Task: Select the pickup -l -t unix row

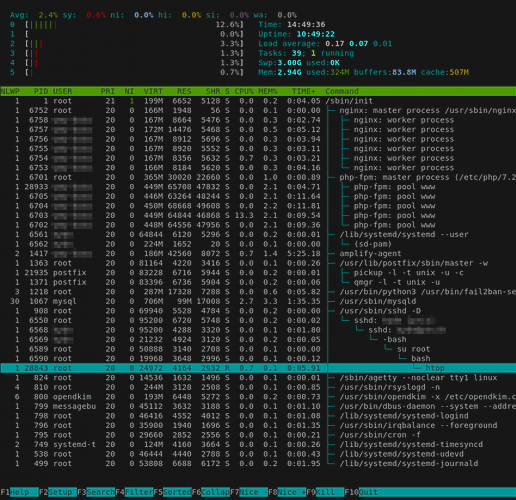Action: pyautogui.click(x=258, y=273)
